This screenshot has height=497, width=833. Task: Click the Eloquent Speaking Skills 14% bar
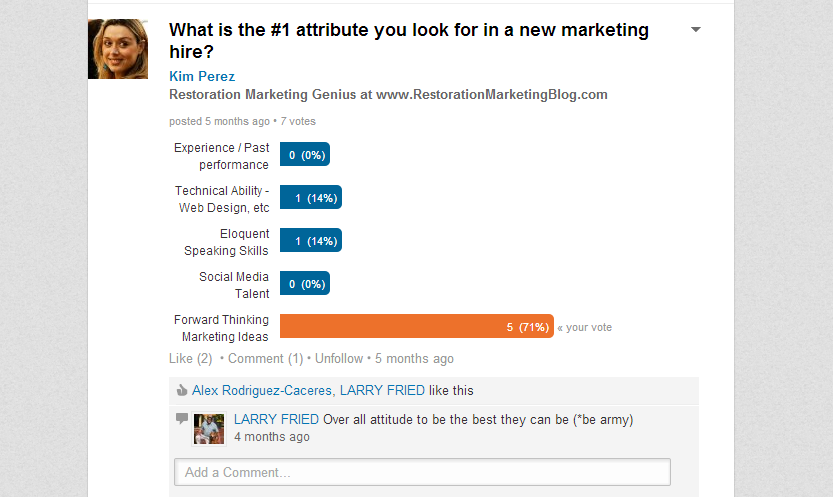[x=311, y=241]
